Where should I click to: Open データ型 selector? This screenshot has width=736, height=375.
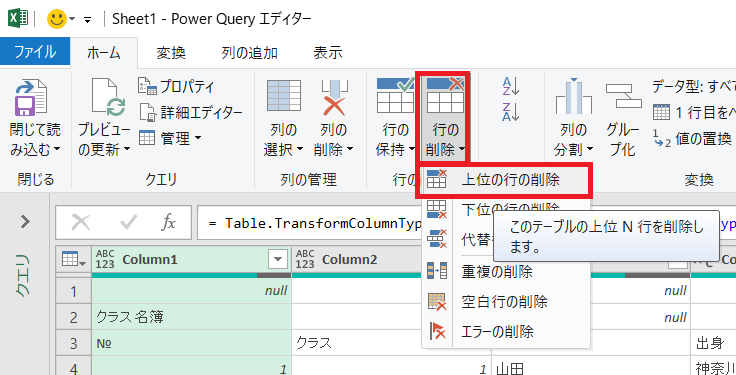694,86
